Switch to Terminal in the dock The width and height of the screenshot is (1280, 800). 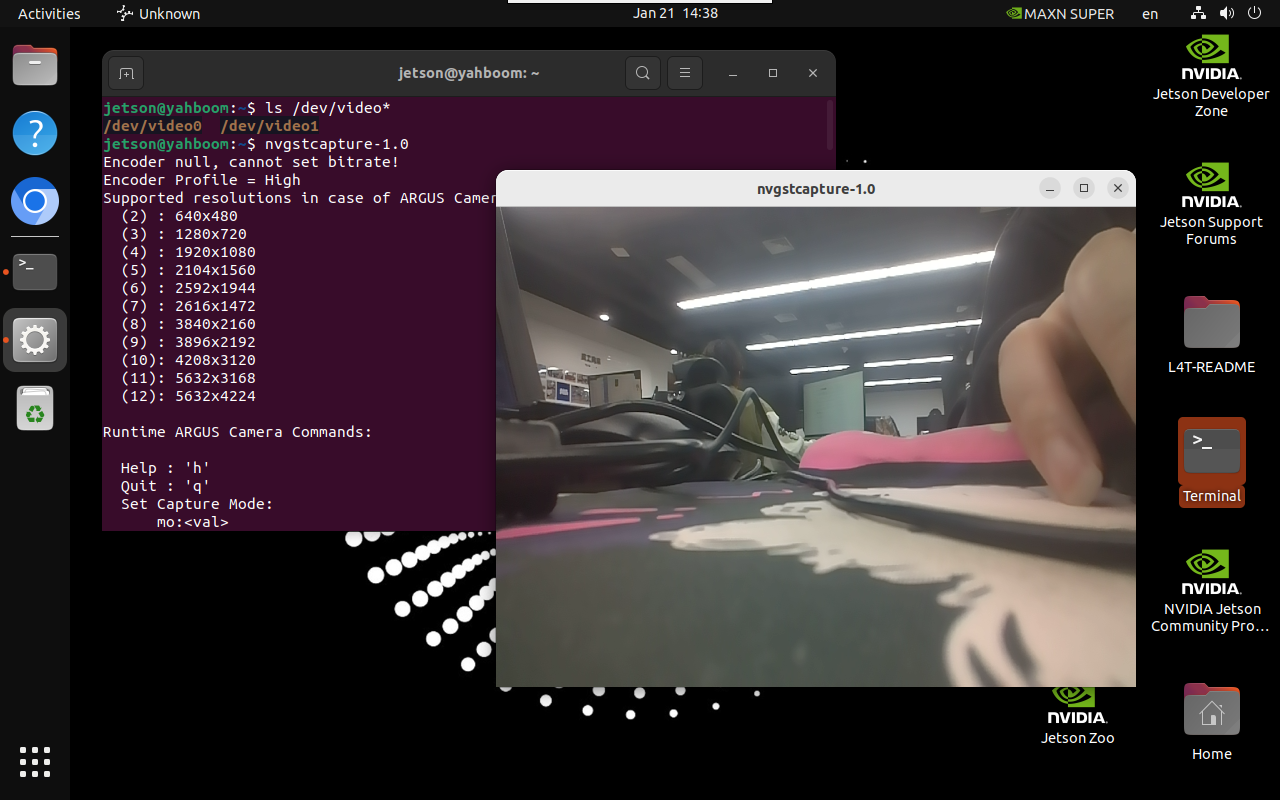[35, 271]
